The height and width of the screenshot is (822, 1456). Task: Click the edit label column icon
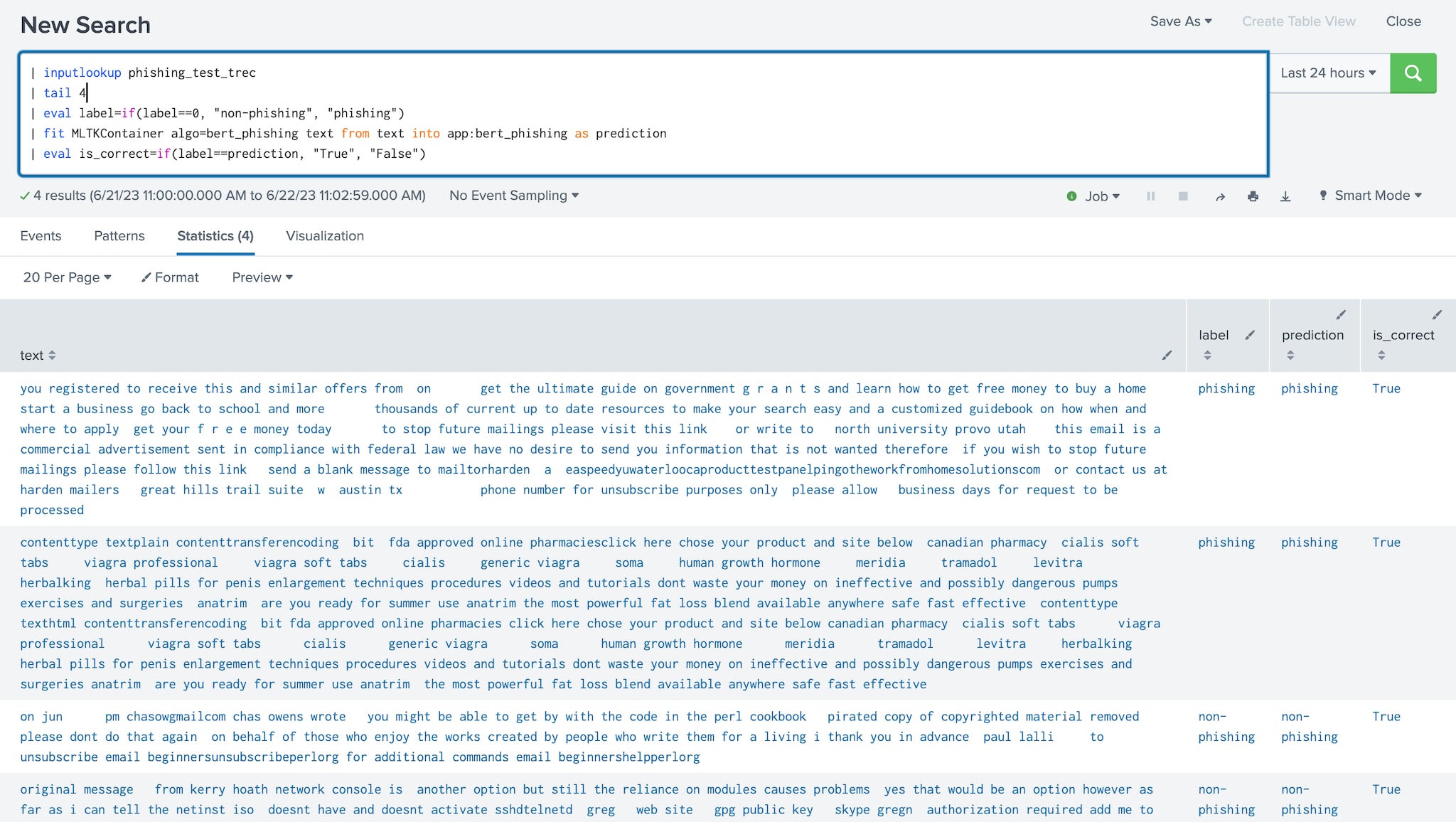click(x=1250, y=335)
